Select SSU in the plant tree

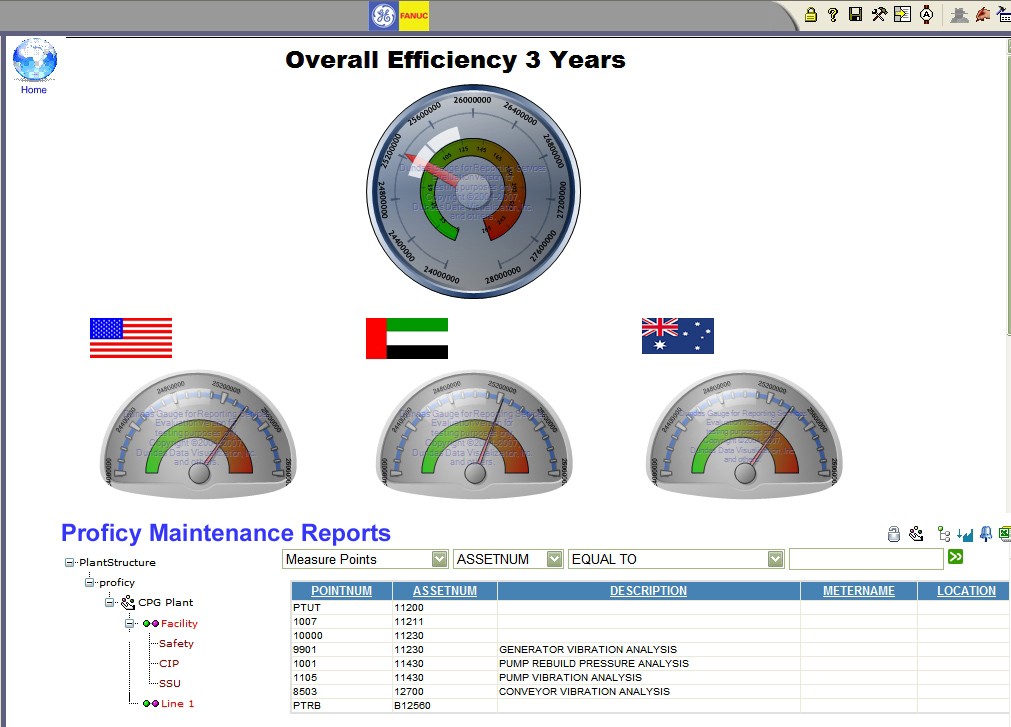[170, 683]
